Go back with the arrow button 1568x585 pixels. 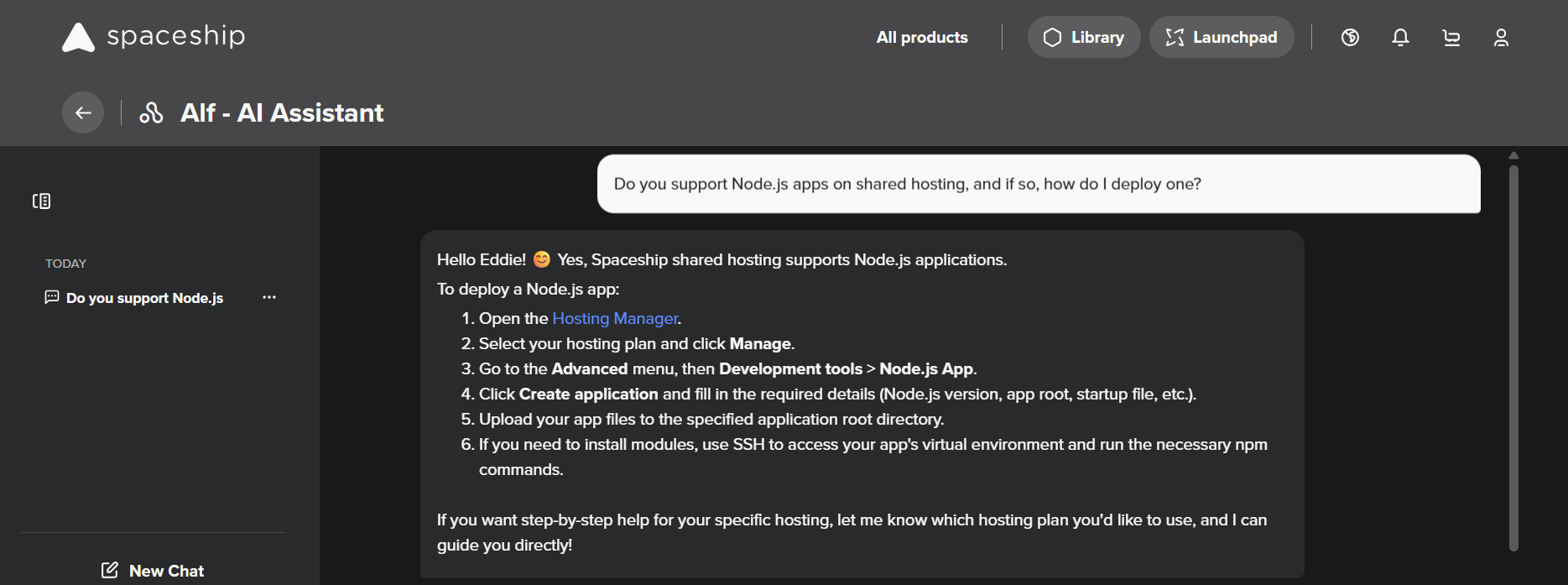(x=83, y=112)
